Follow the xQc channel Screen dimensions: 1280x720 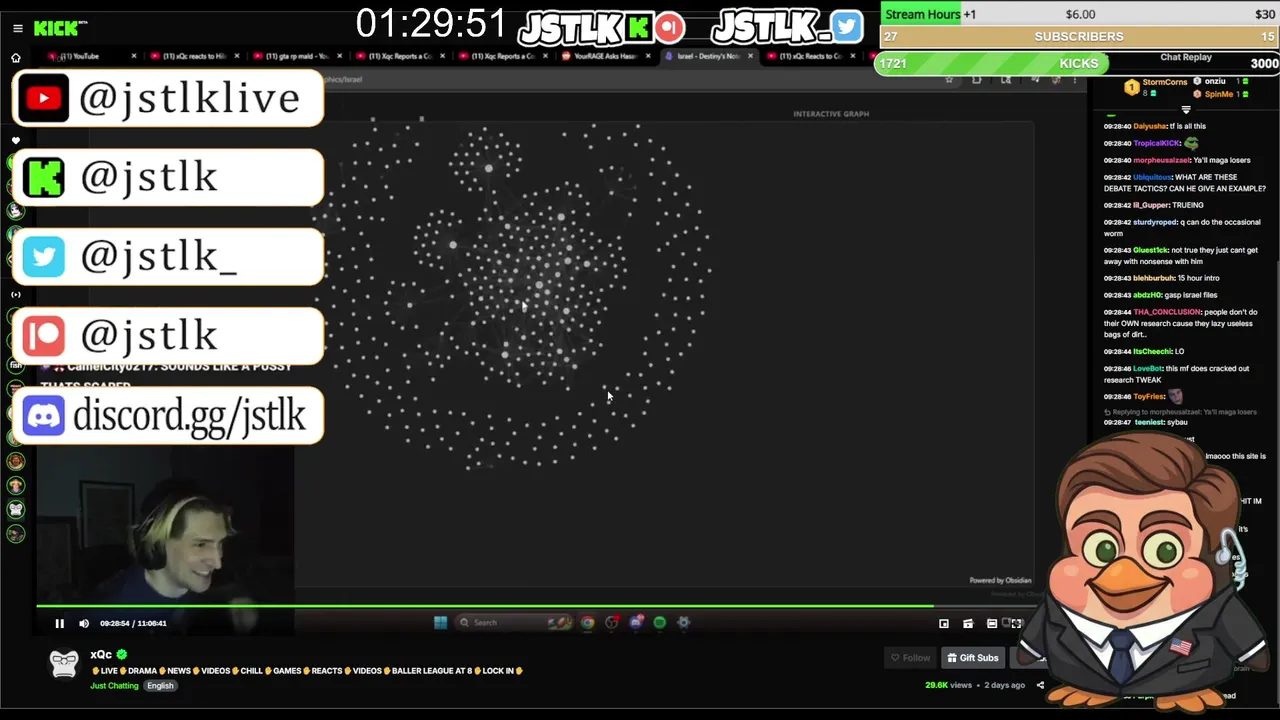[911, 657]
